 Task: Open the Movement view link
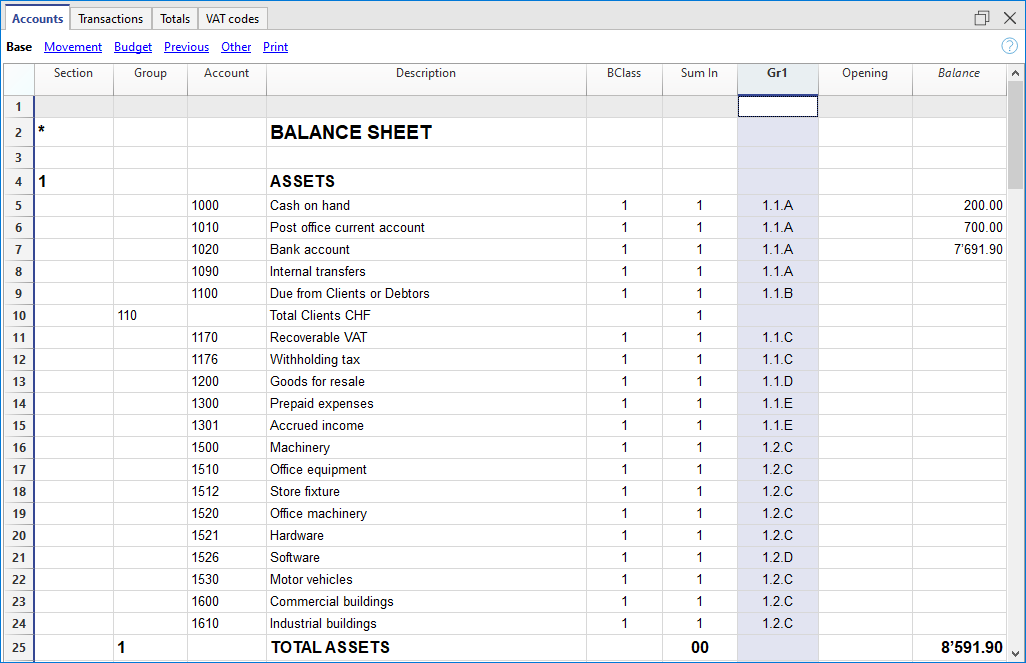point(73,47)
